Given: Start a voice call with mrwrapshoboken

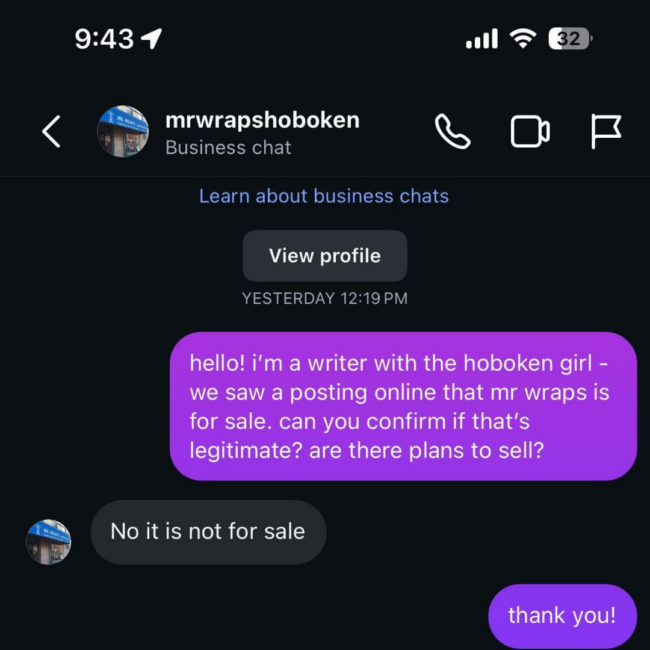Looking at the screenshot, I should click(x=453, y=131).
